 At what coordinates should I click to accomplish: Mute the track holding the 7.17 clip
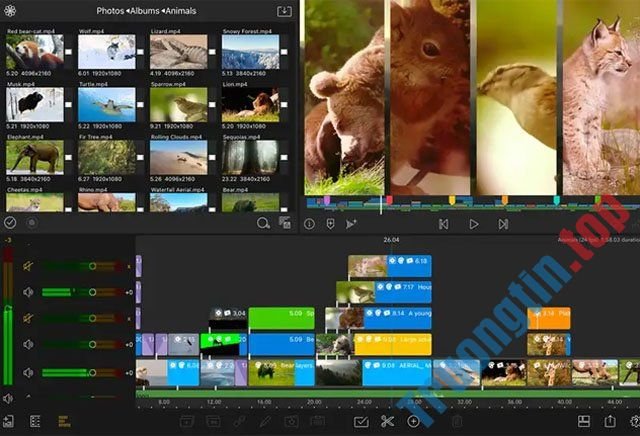coord(28,292)
